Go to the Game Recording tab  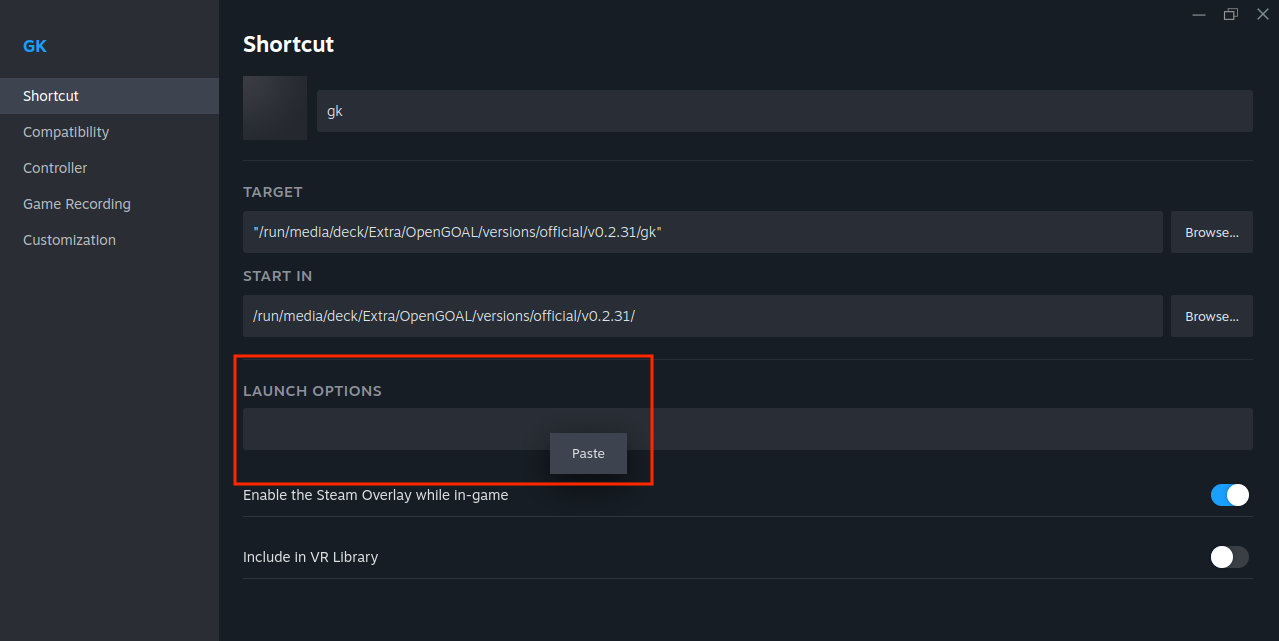[x=77, y=204]
